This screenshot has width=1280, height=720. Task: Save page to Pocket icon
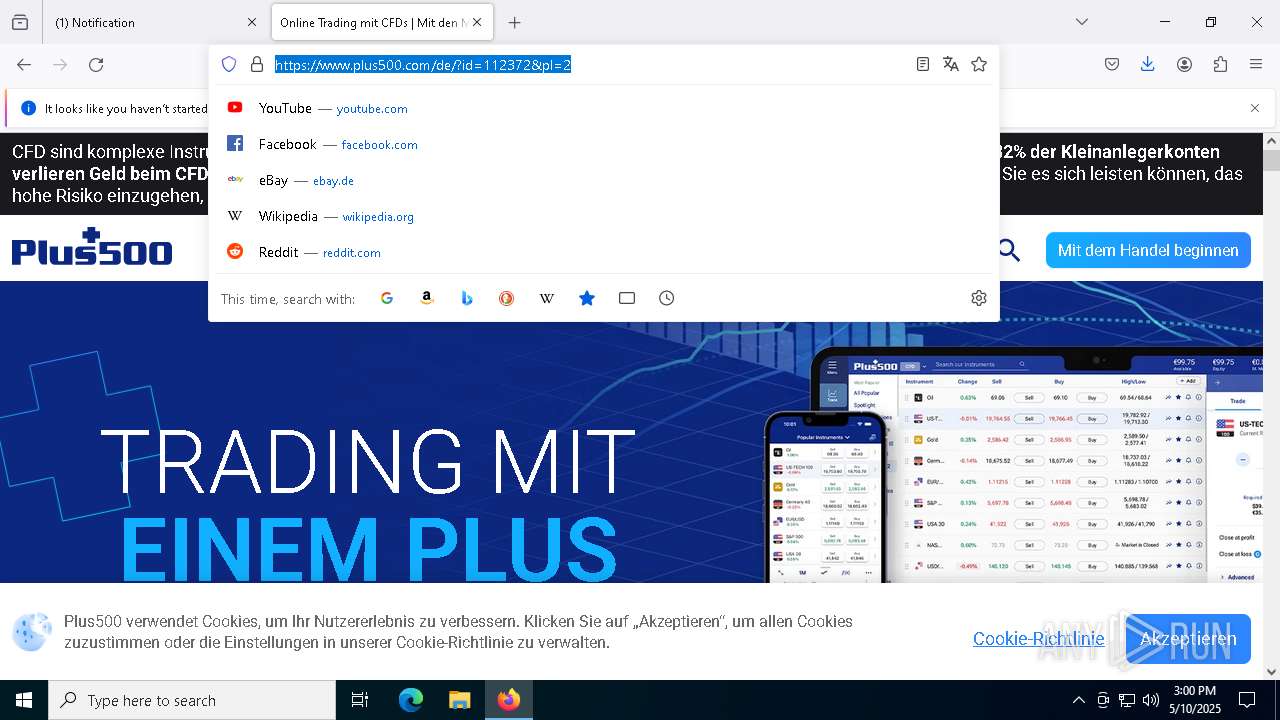coord(1112,64)
